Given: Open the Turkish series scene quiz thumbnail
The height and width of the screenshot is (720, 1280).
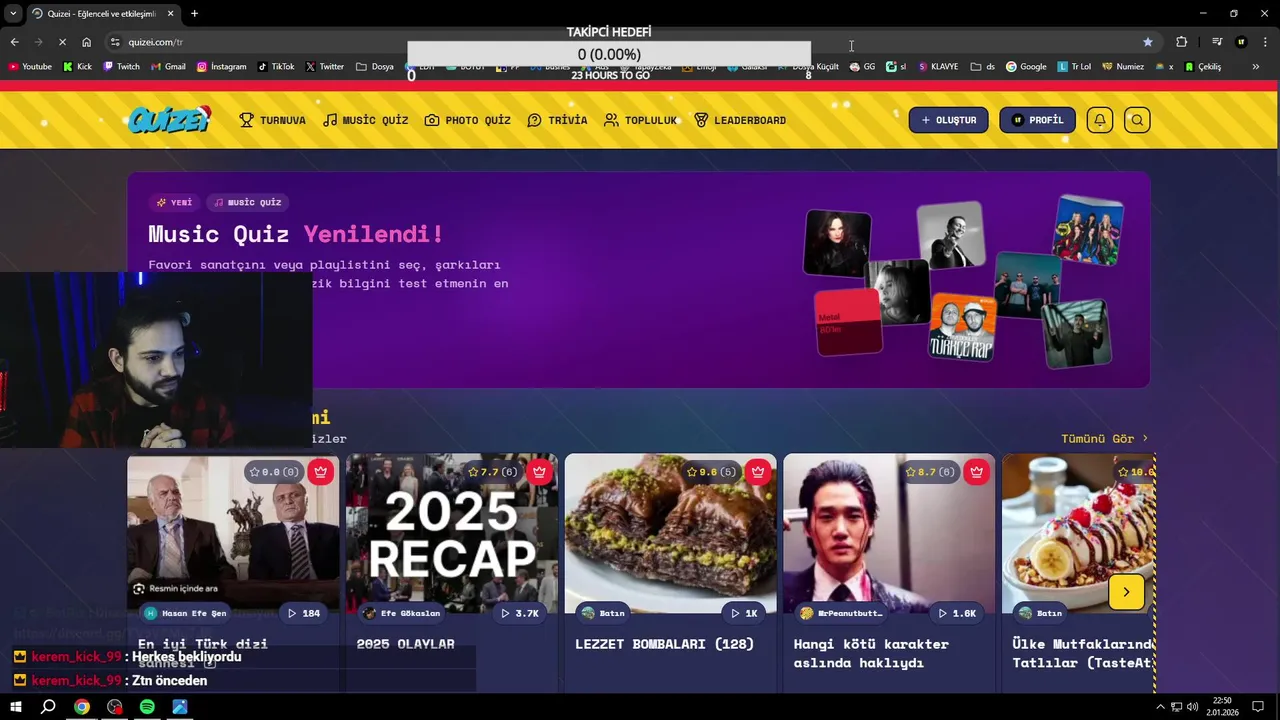Looking at the screenshot, I should pyautogui.click(x=233, y=533).
